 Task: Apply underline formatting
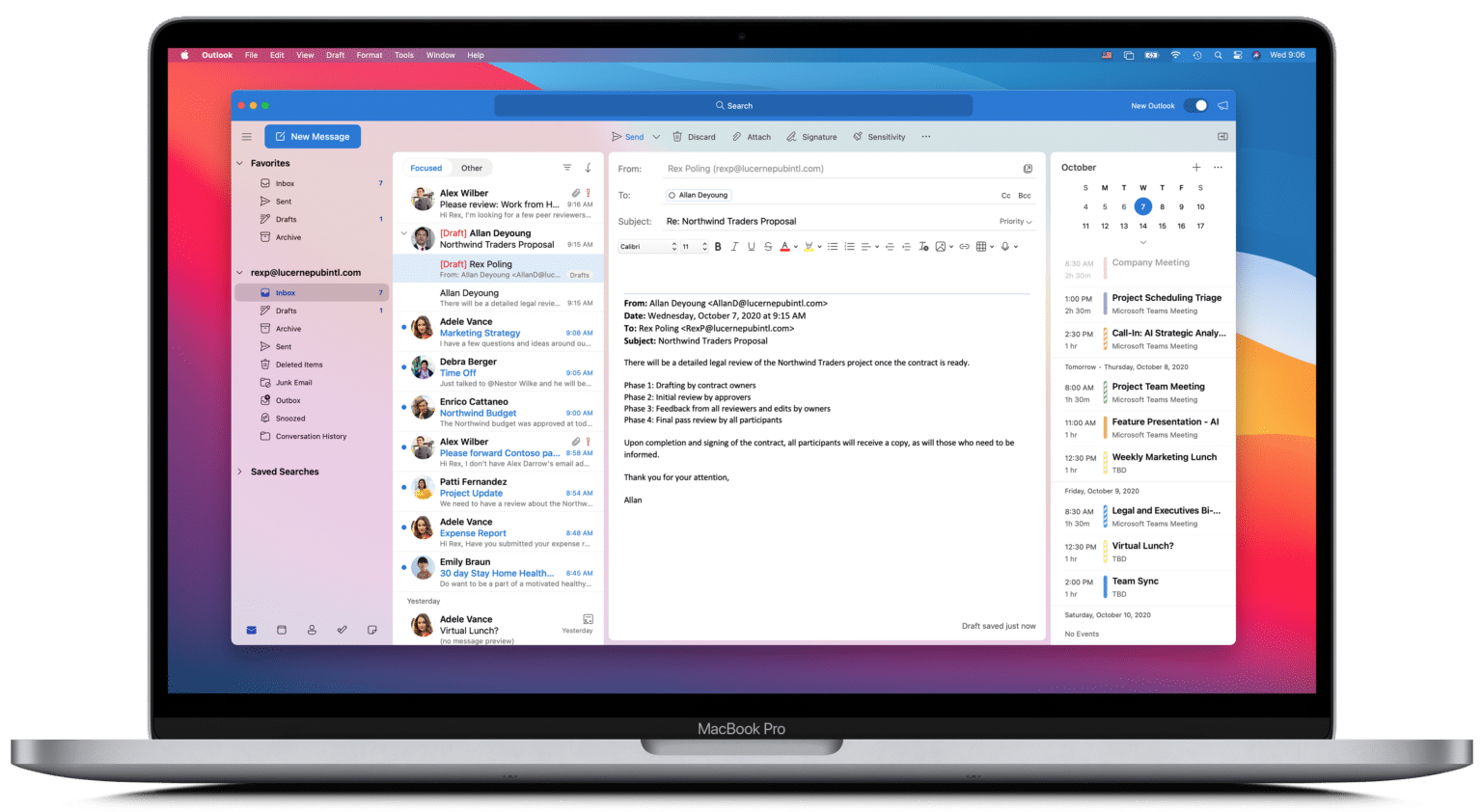point(751,247)
